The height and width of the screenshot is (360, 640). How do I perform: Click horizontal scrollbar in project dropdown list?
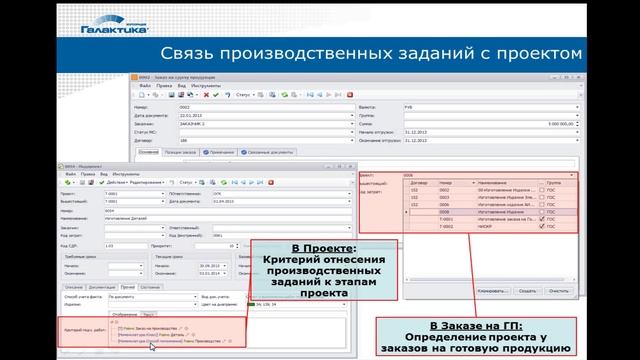pos(487,280)
